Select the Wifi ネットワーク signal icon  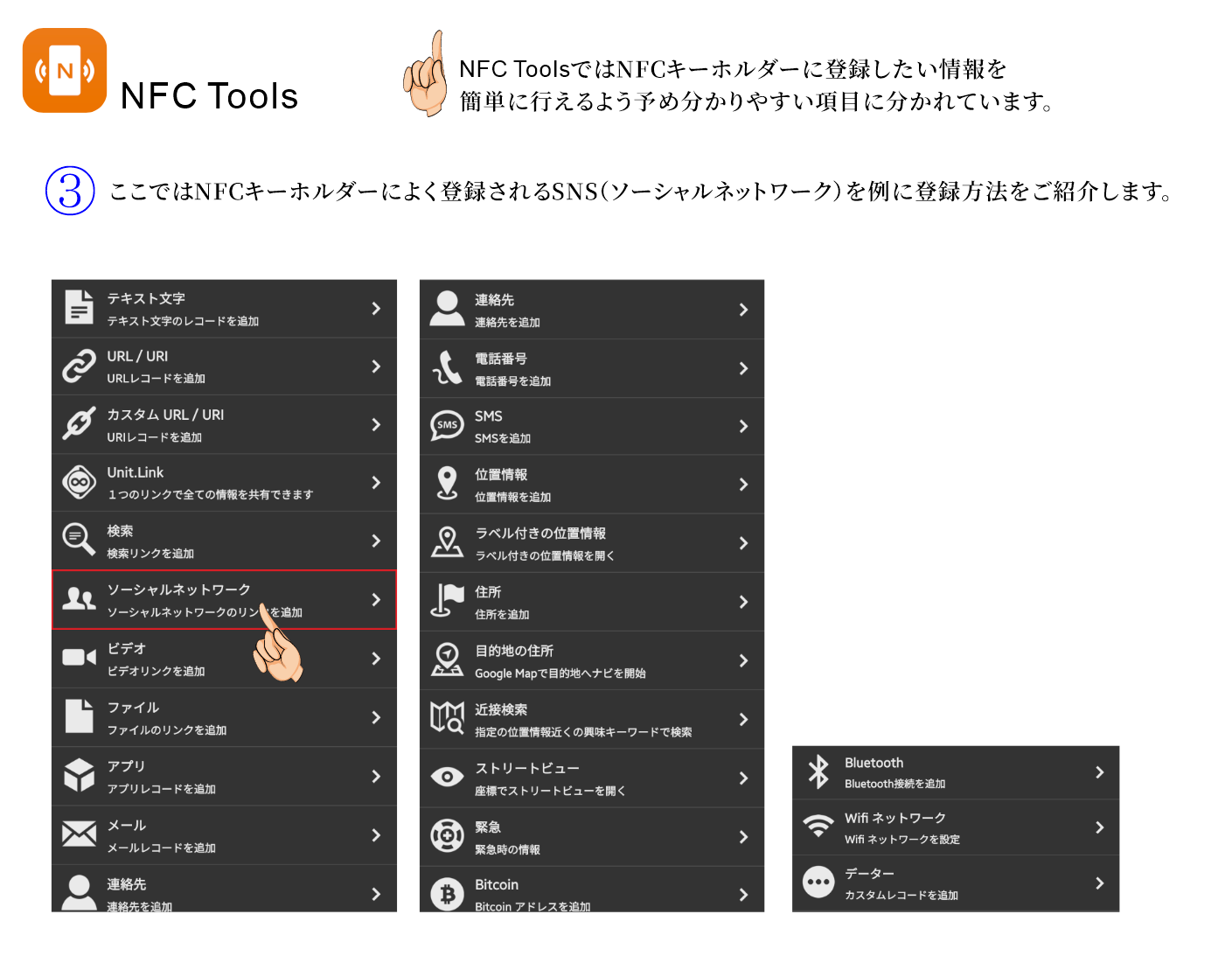point(818,826)
